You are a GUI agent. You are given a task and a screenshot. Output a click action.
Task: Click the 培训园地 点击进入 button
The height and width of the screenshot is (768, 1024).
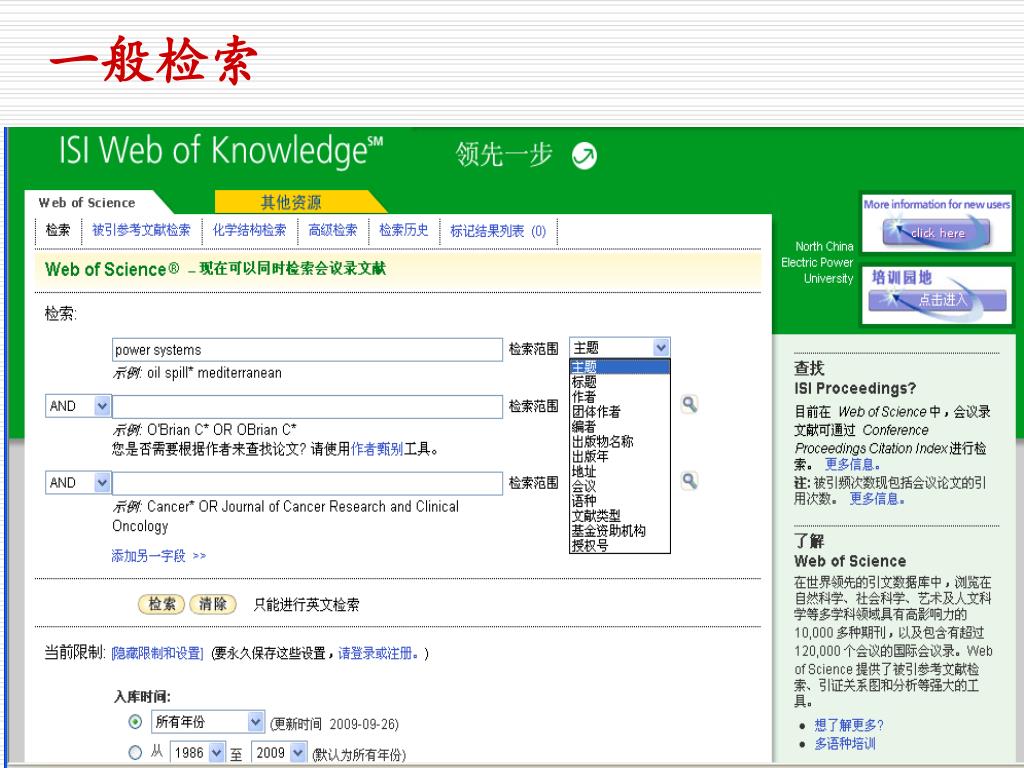pyautogui.click(x=936, y=300)
